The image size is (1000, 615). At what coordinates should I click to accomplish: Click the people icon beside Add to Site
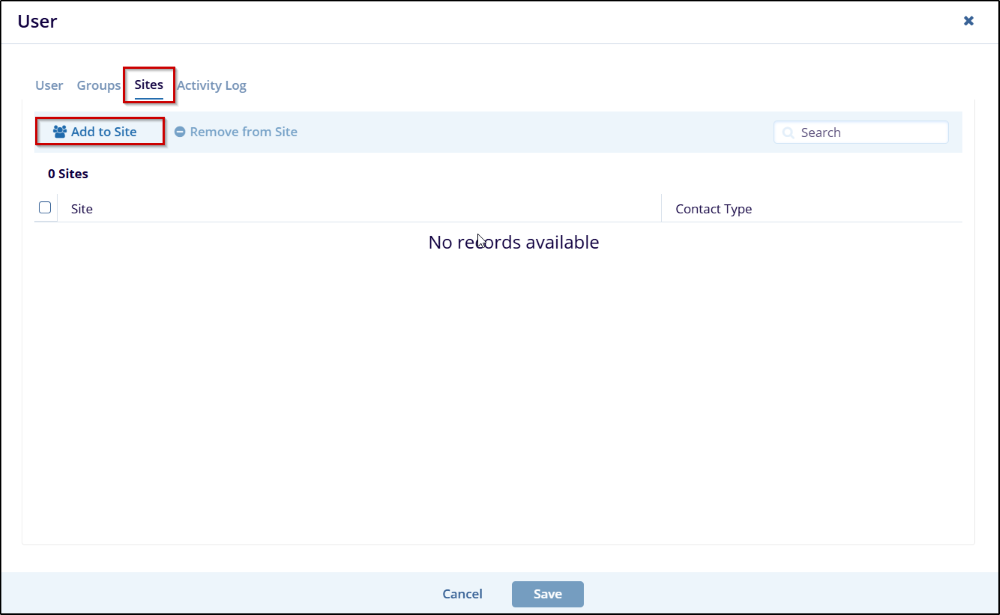point(59,132)
